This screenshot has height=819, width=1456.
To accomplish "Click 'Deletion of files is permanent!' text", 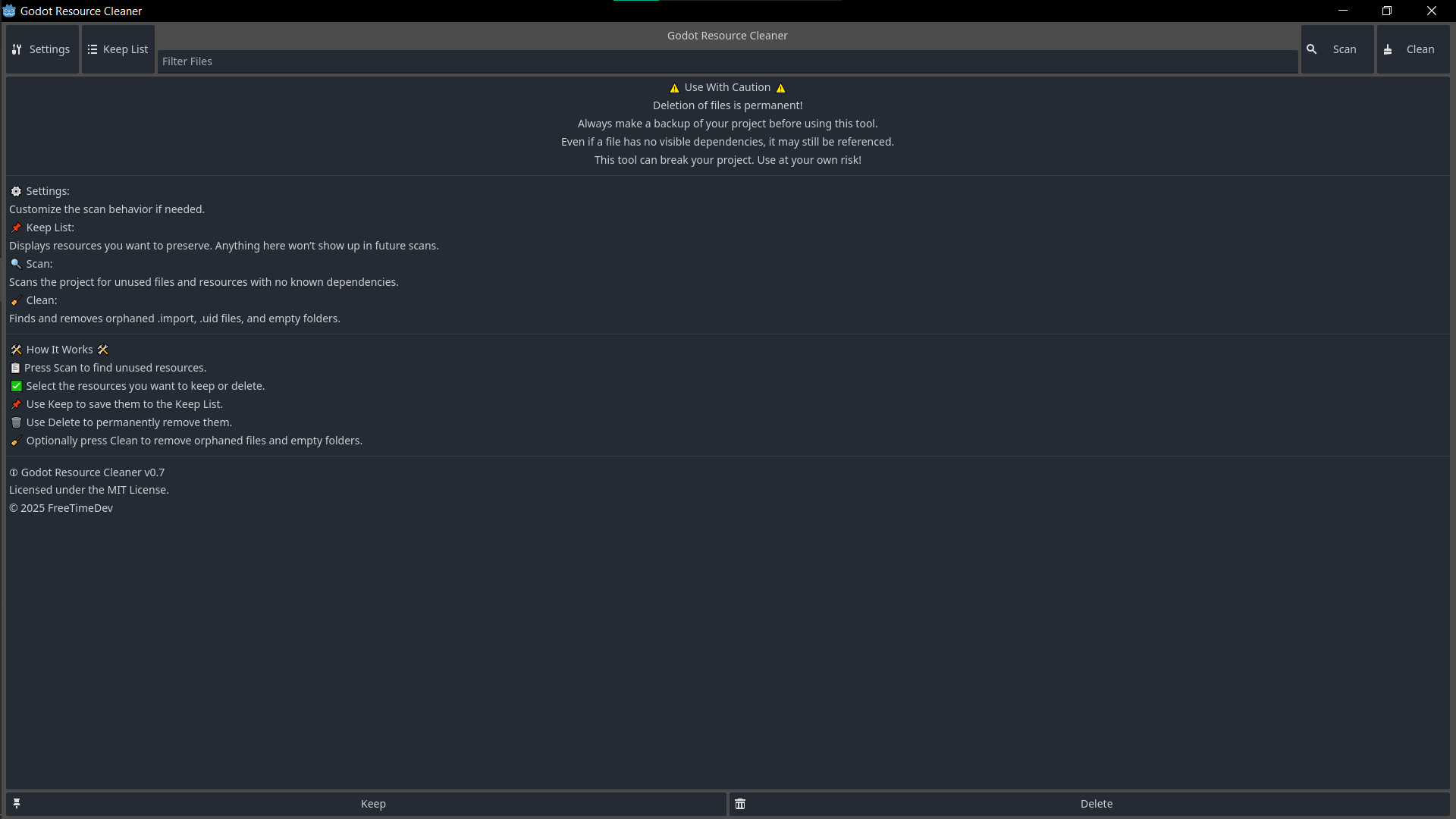I will [x=727, y=105].
